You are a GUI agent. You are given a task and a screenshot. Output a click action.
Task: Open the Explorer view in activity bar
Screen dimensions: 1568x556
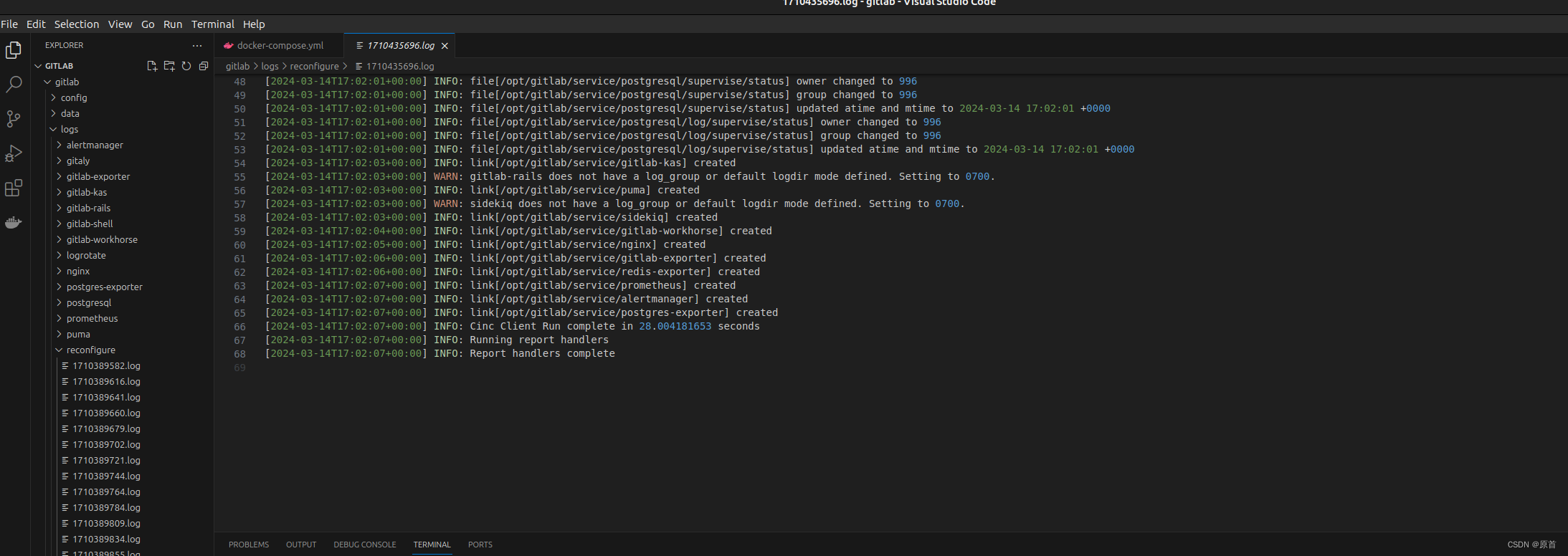pos(14,50)
